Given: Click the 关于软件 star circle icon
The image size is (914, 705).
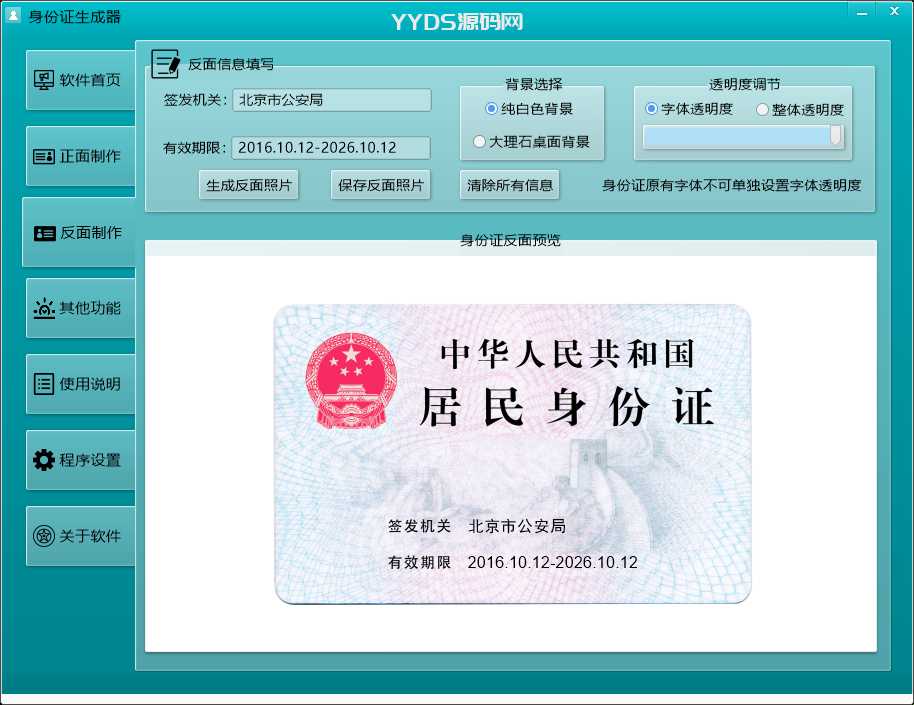Looking at the screenshot, I should (x=44, y=536).
